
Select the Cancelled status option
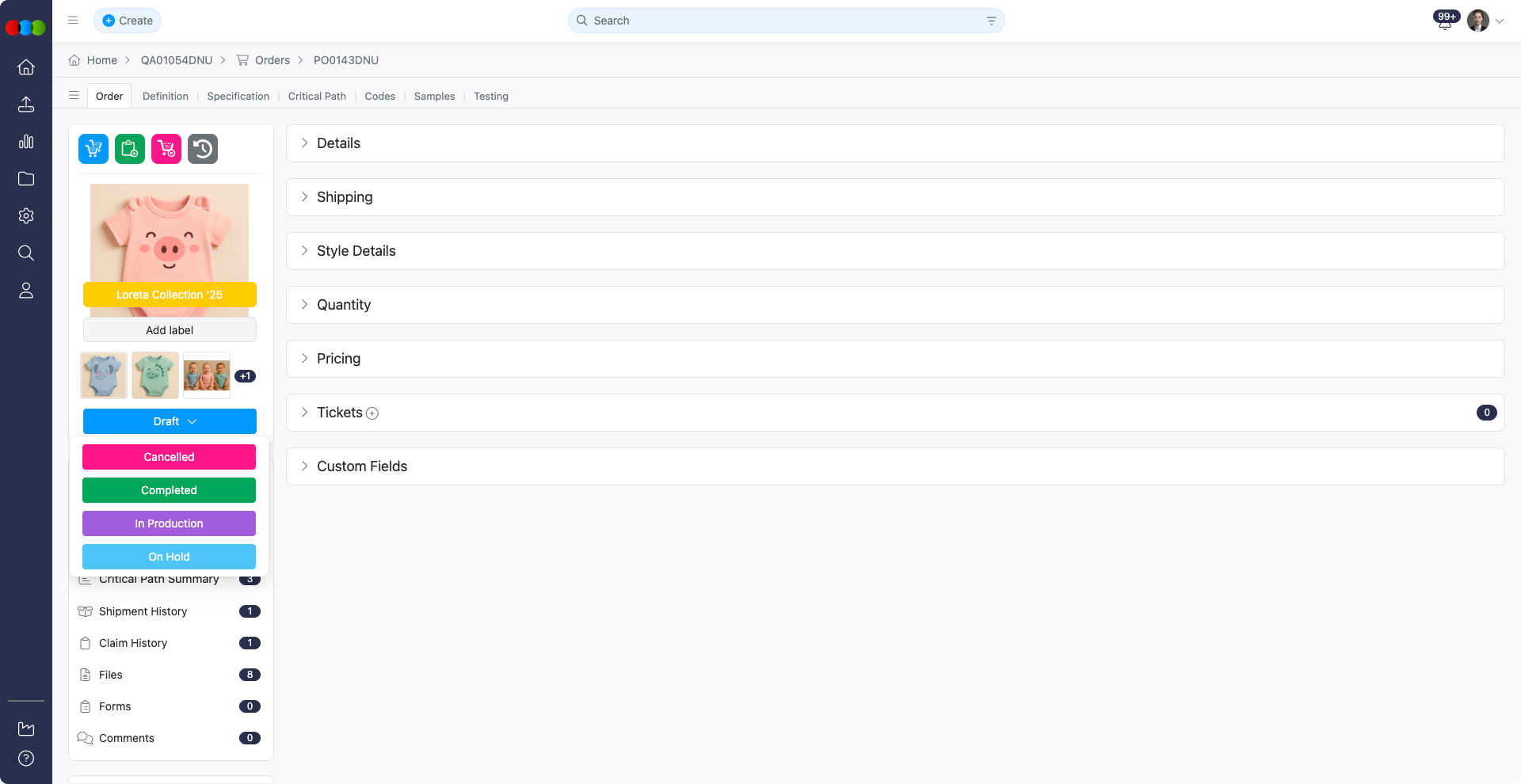[x=169, y=457]
